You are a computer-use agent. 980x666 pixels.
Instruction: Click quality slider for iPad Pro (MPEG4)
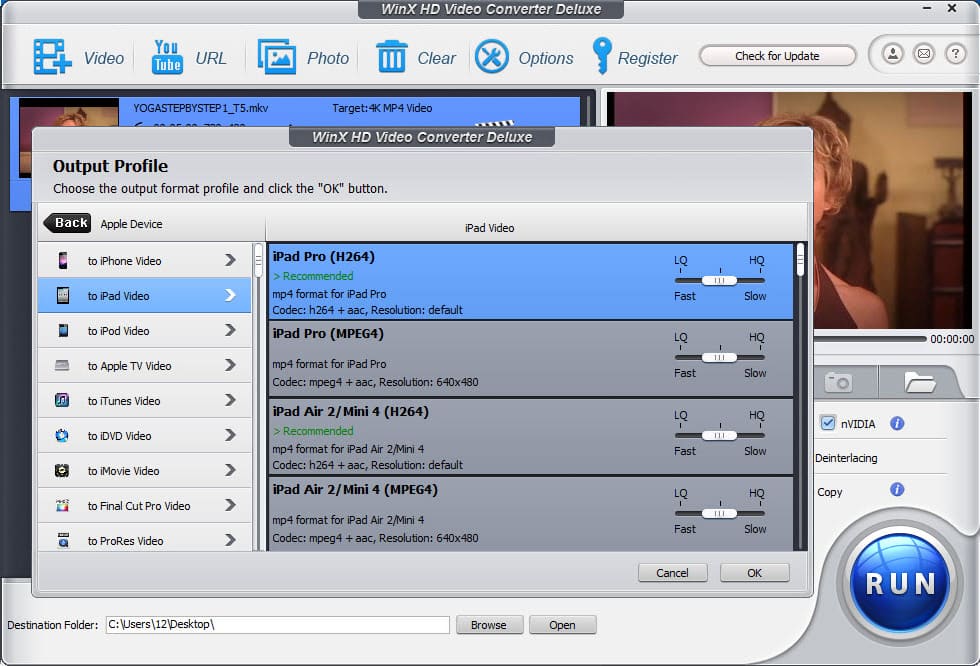(x=719, y=357)
